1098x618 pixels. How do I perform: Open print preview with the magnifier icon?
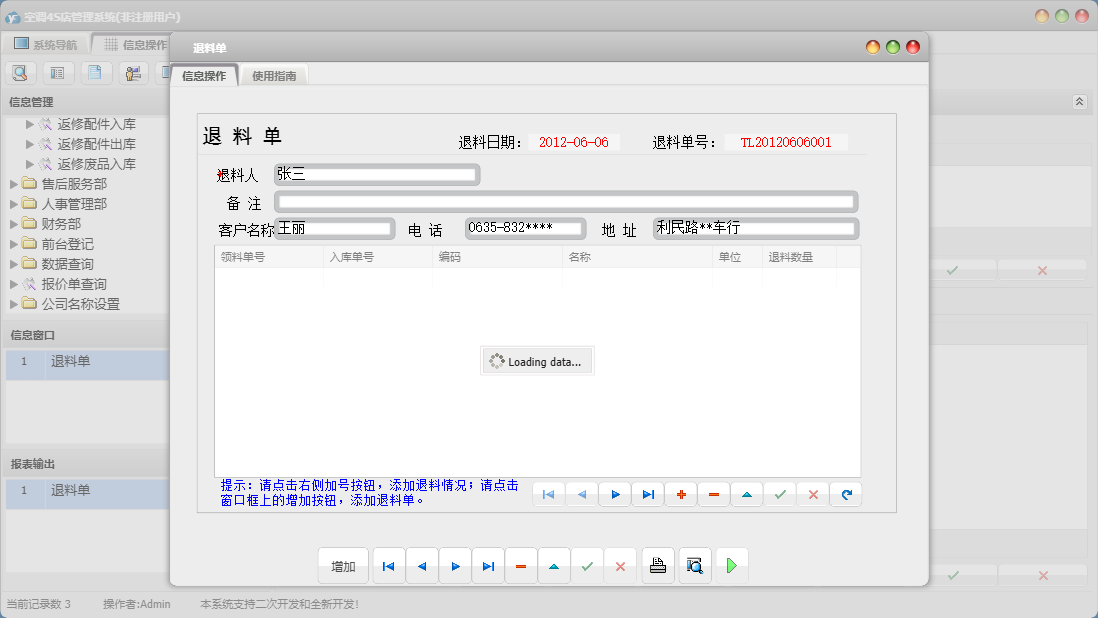(694, 566)
